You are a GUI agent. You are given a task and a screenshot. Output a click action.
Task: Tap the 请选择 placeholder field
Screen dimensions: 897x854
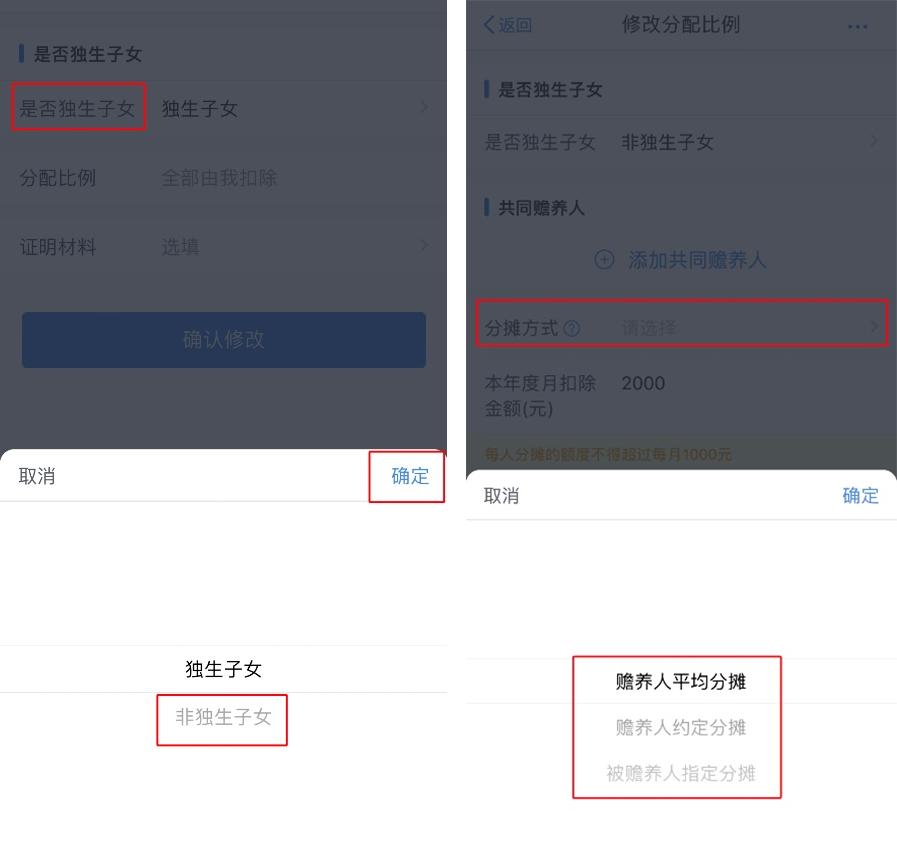[x=649, y=328]
